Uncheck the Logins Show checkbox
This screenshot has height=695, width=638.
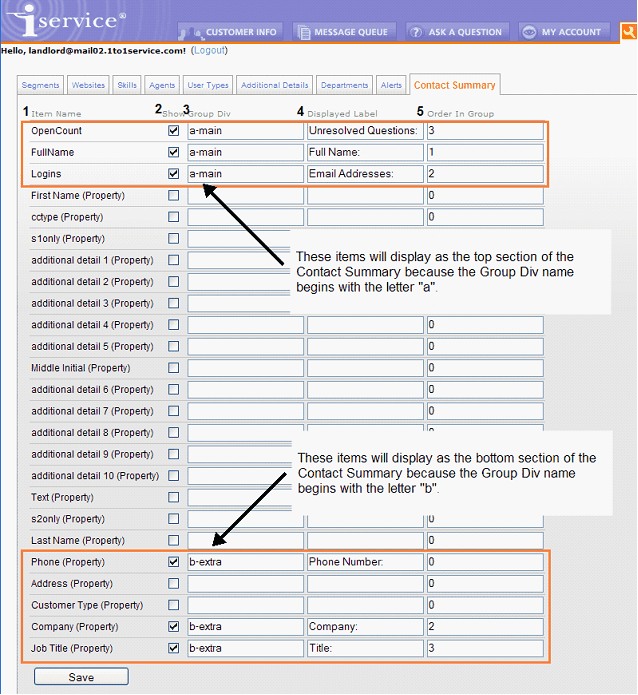tap(173, 174)
